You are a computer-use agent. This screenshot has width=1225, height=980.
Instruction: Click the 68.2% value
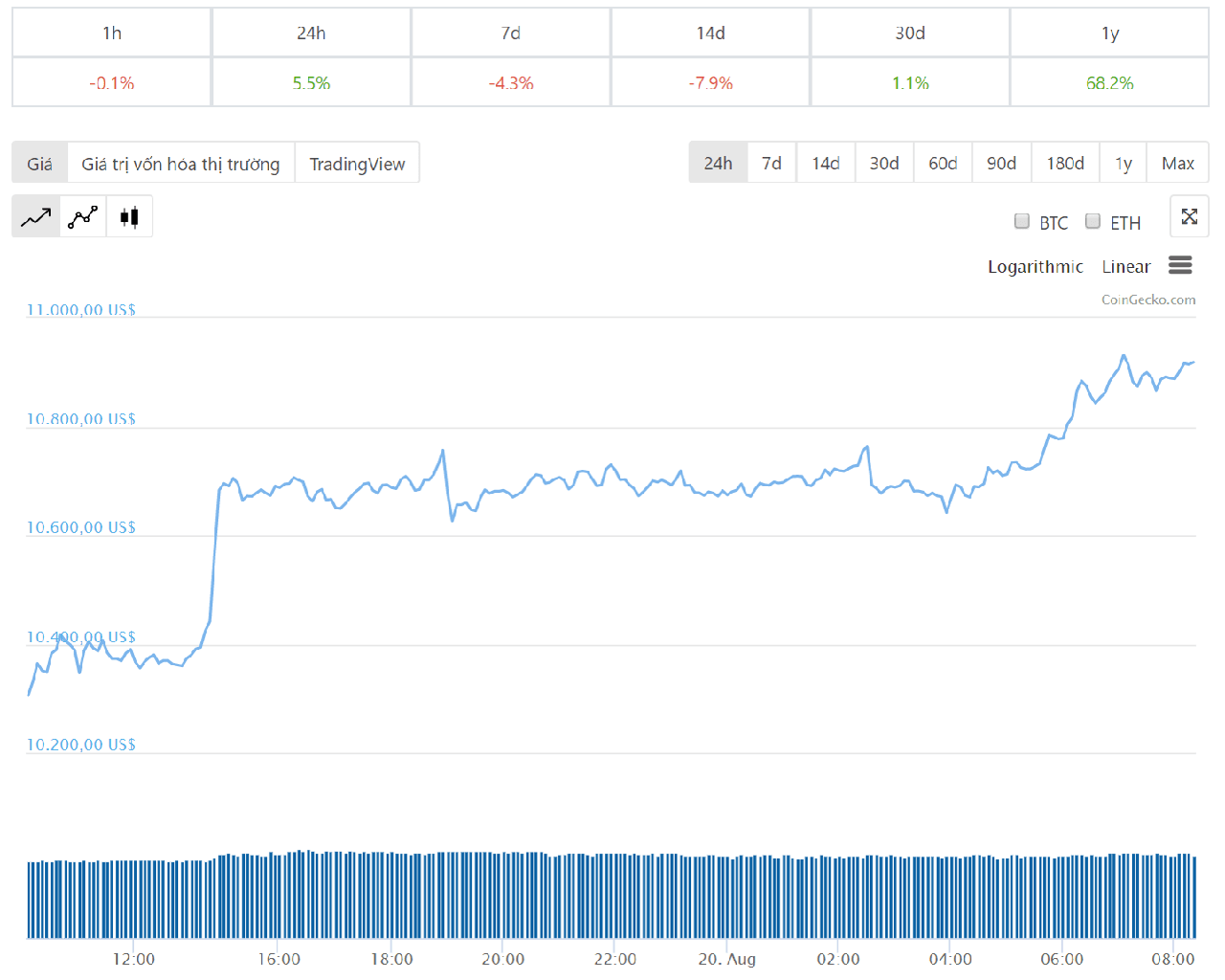1110,83
